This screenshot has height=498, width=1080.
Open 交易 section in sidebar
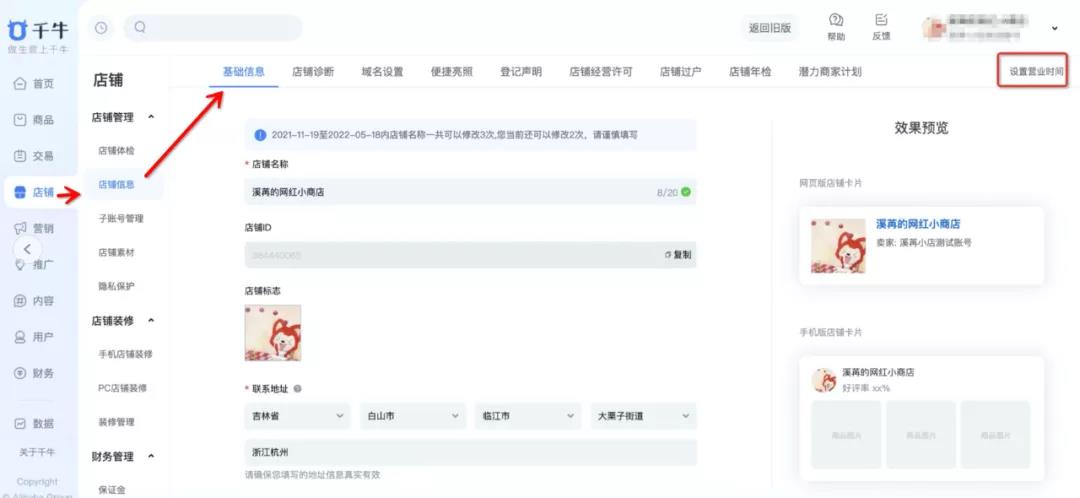(x=34, y=156)
